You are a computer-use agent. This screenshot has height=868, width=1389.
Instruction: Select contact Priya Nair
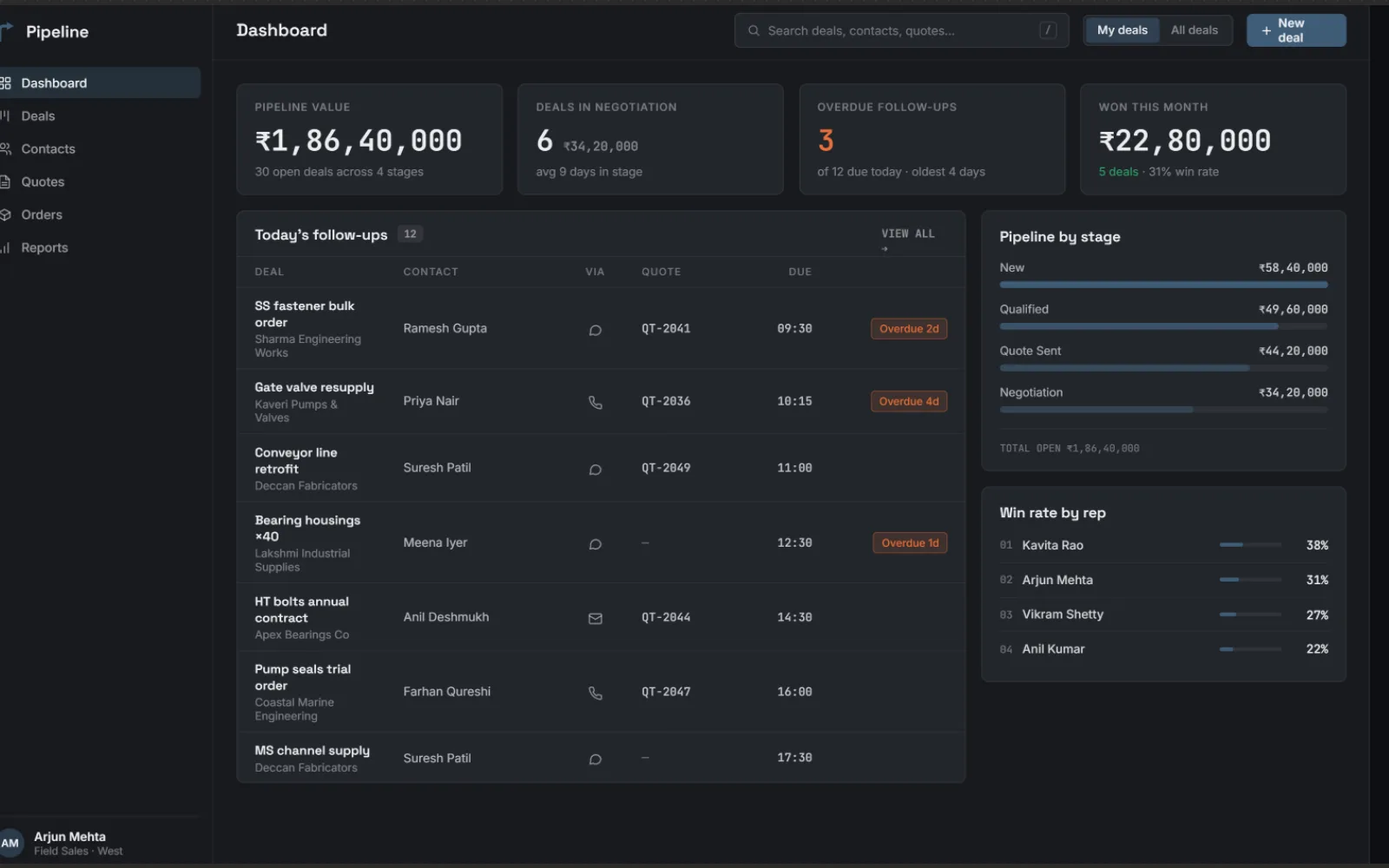point(431,402)
